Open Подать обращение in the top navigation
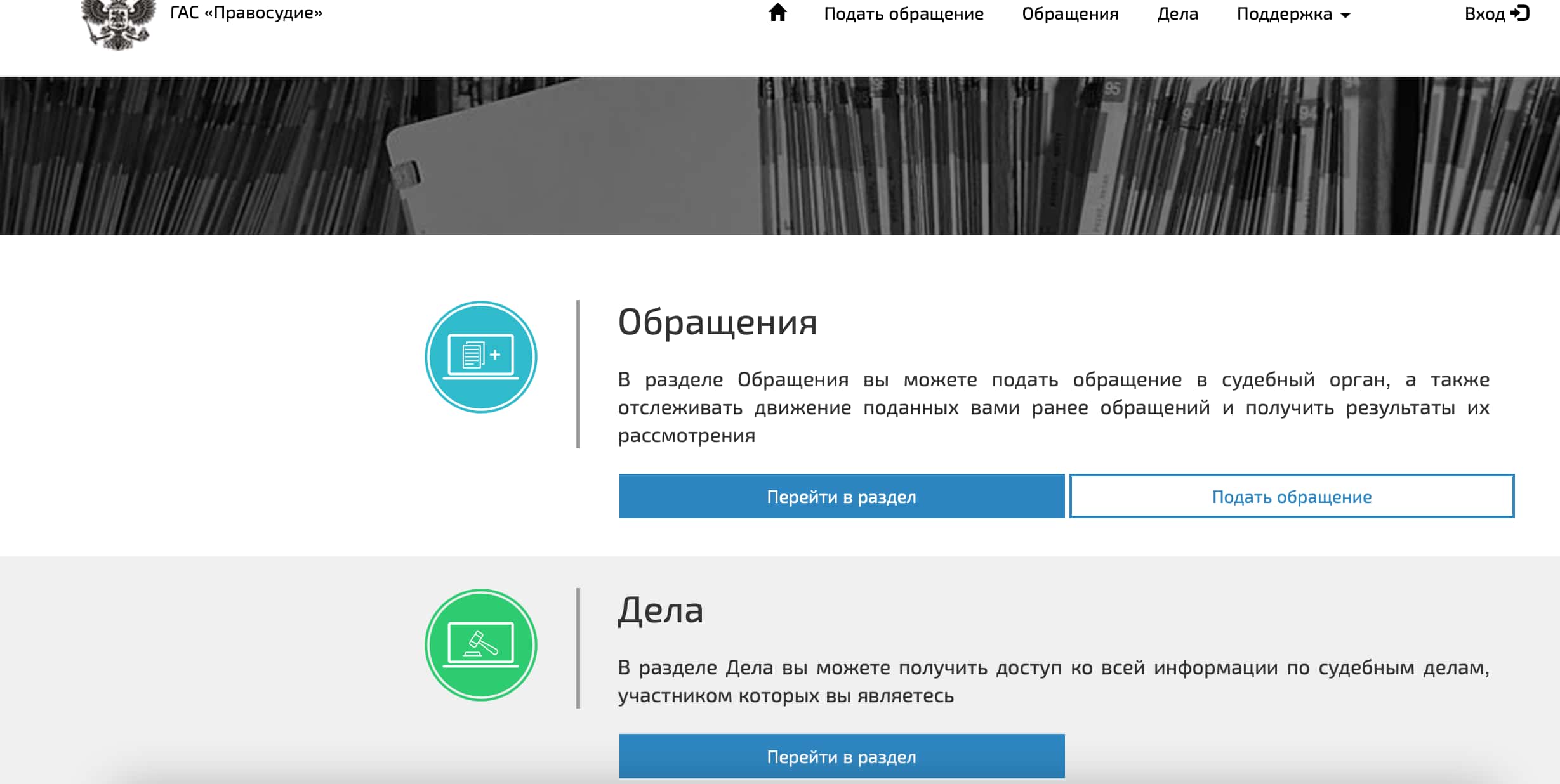The image size is (1560, 784). pyautogui.click(x=903, y=14)
